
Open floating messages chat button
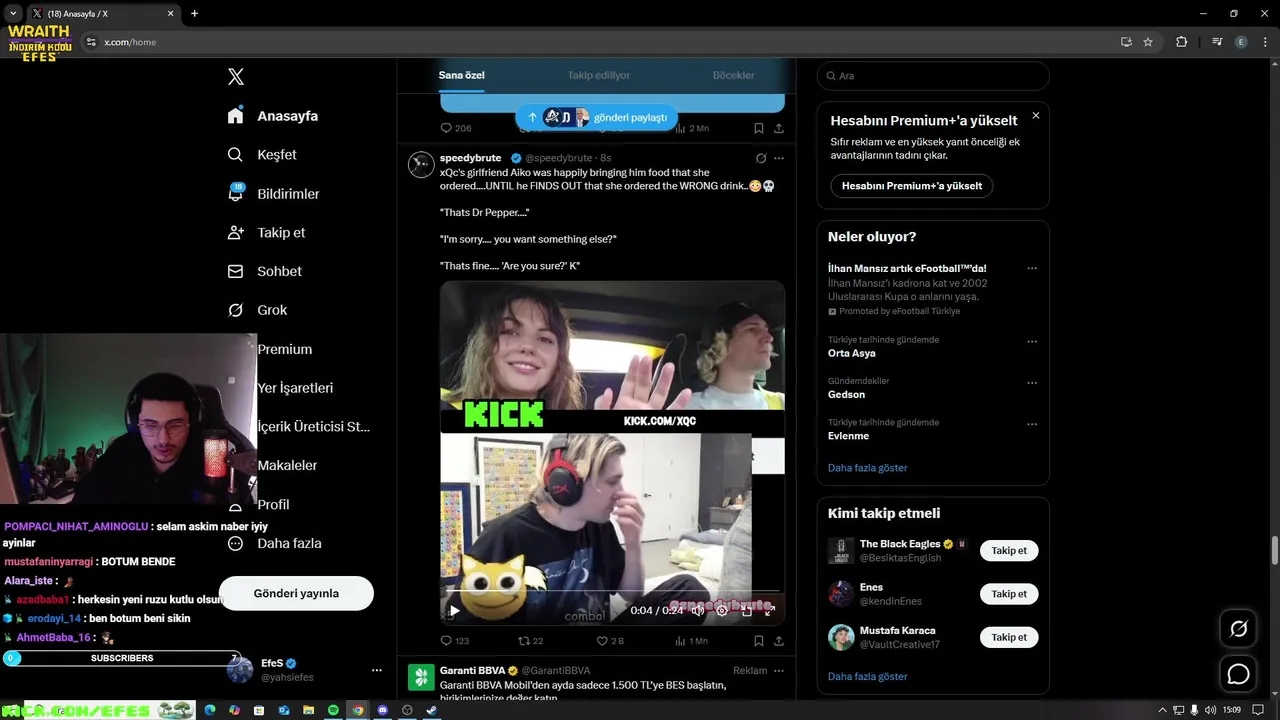click(x=1238, y=674)
